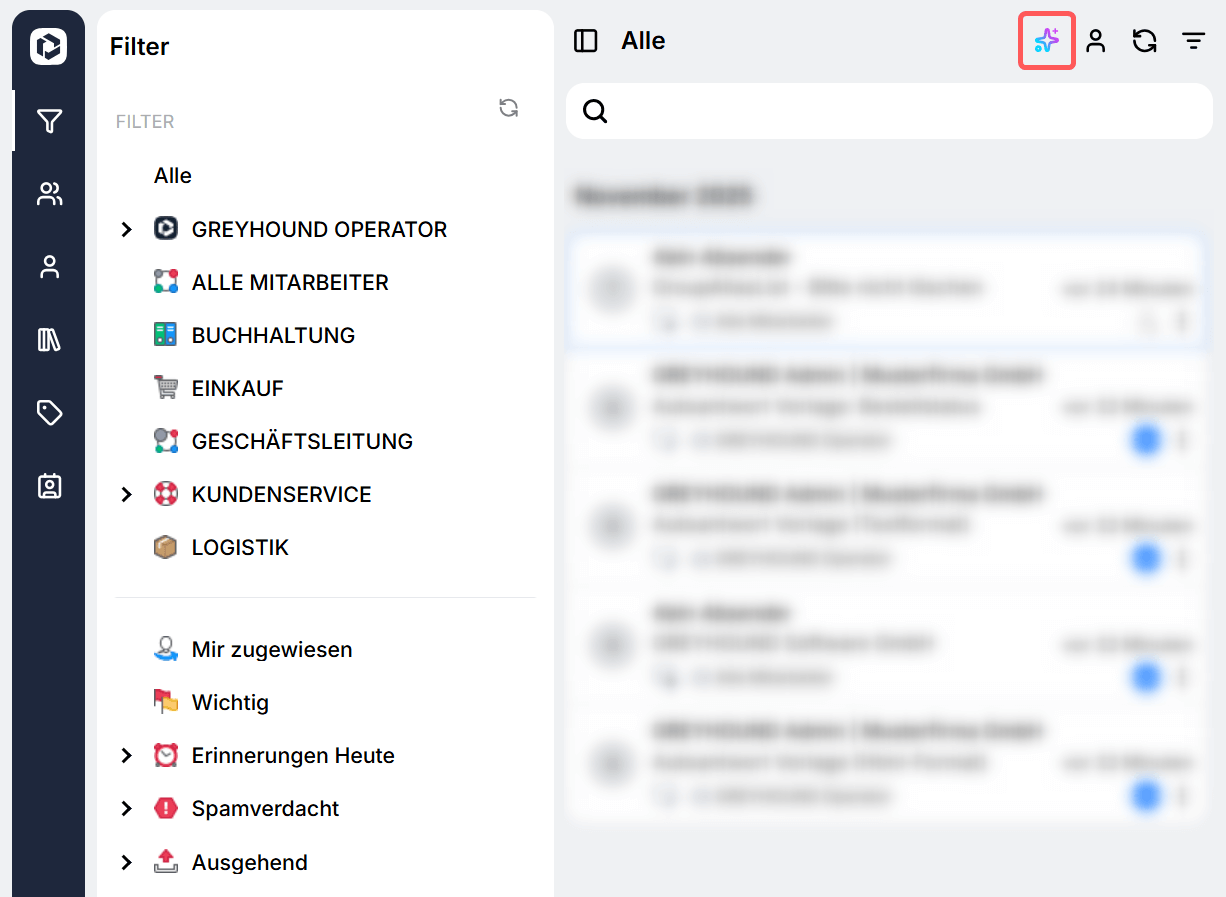Image resolution: width=1226 pixels, height=897 pixels.
Task: Open the user profile icon in header
Action: (x=1096, y=41)
